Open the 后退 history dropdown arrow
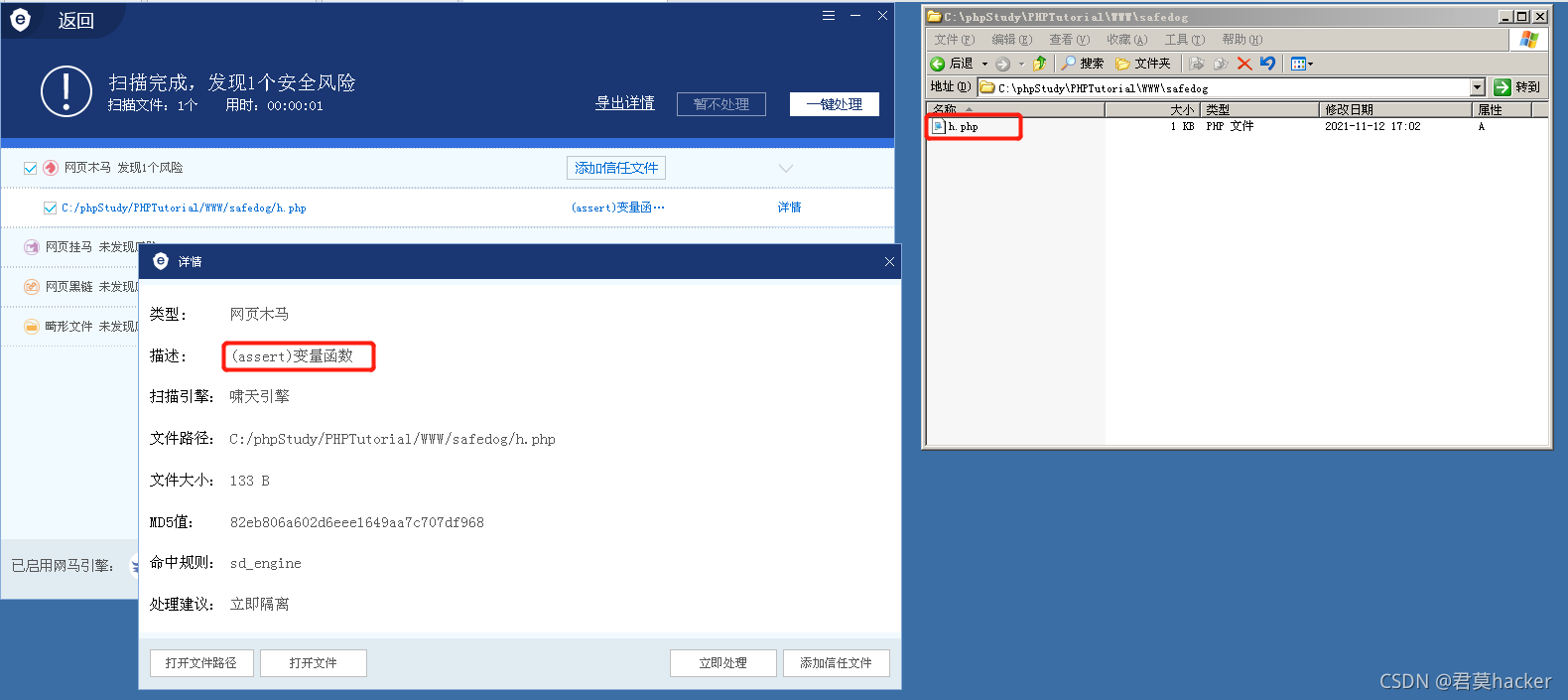 click(984, 64)
